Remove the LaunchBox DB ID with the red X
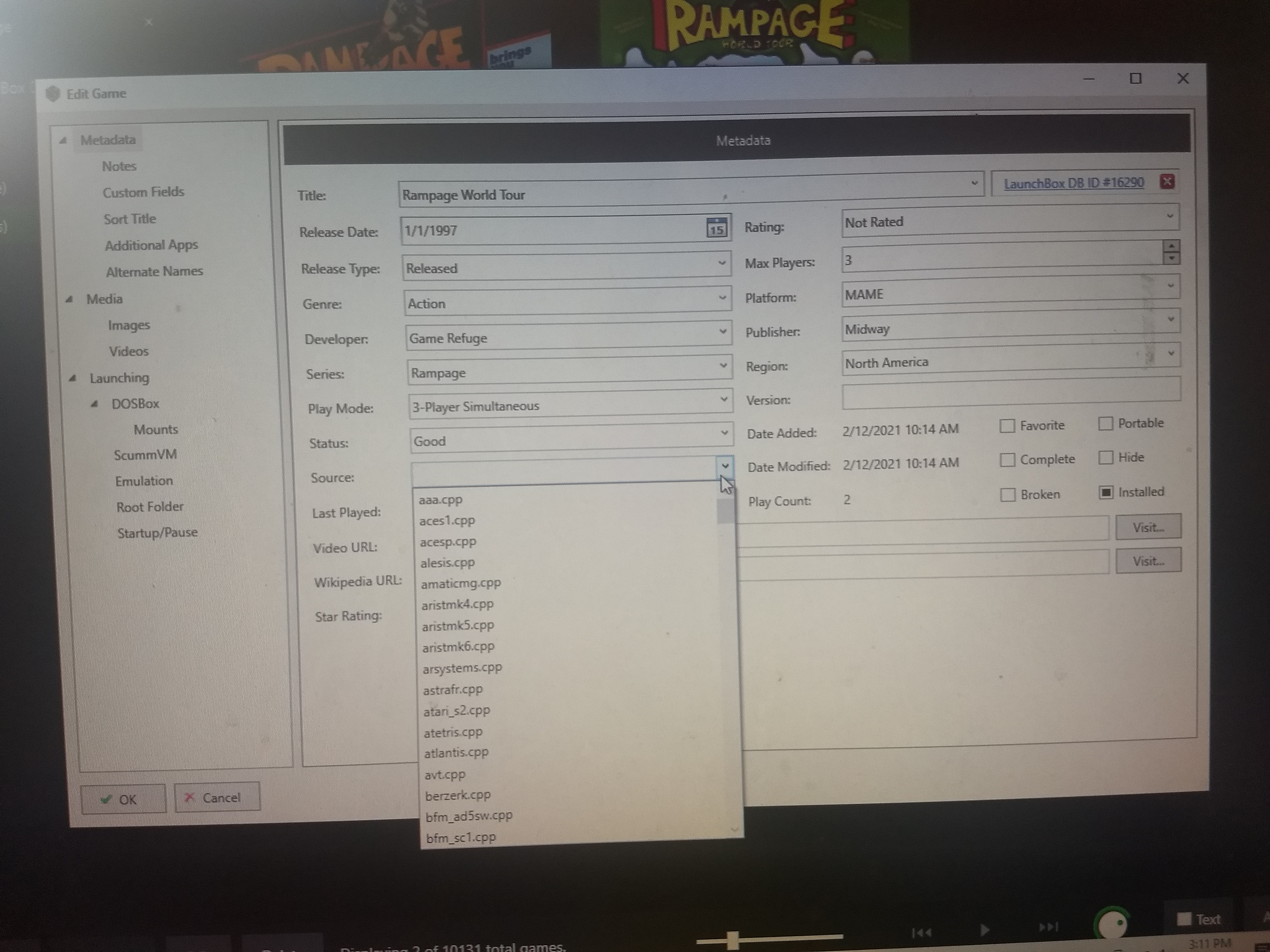Image resolution: width=1270 pixels, height=952 pixels. click(1167, 182)
